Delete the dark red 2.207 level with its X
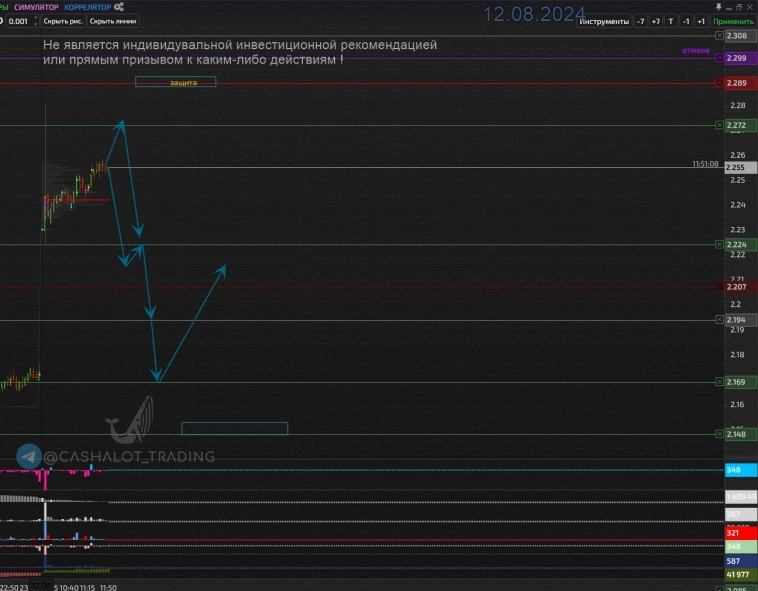This screenshot has width=758, height=591. click(x=719, y=287)
